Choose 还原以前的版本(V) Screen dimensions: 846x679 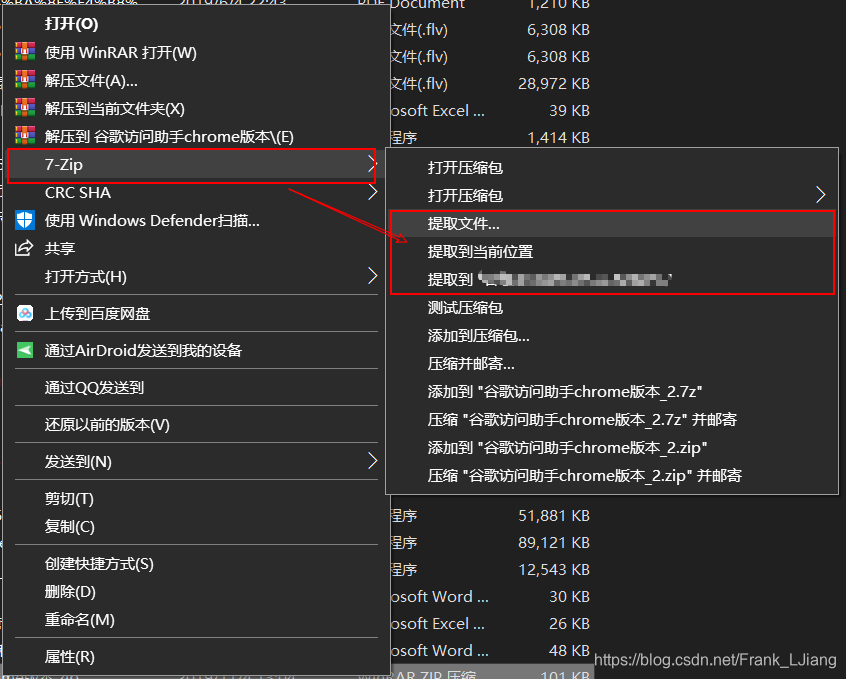[x=196, y=425]
